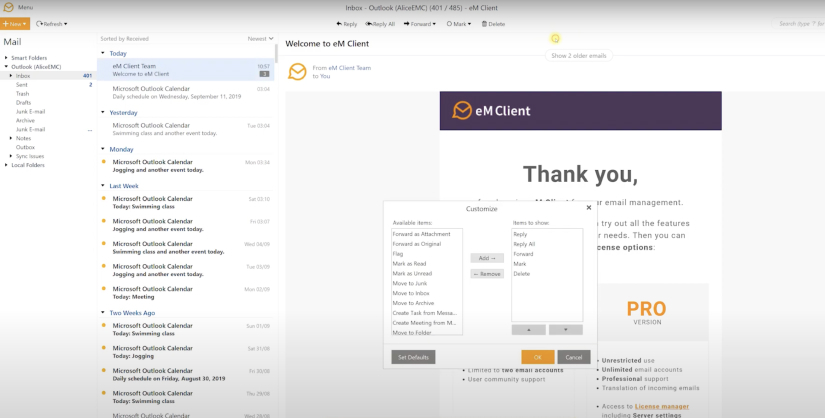Screen dimensions: 825x418
Task: Expand the Sync Issues folder arrow
Action: pos(11,156)
